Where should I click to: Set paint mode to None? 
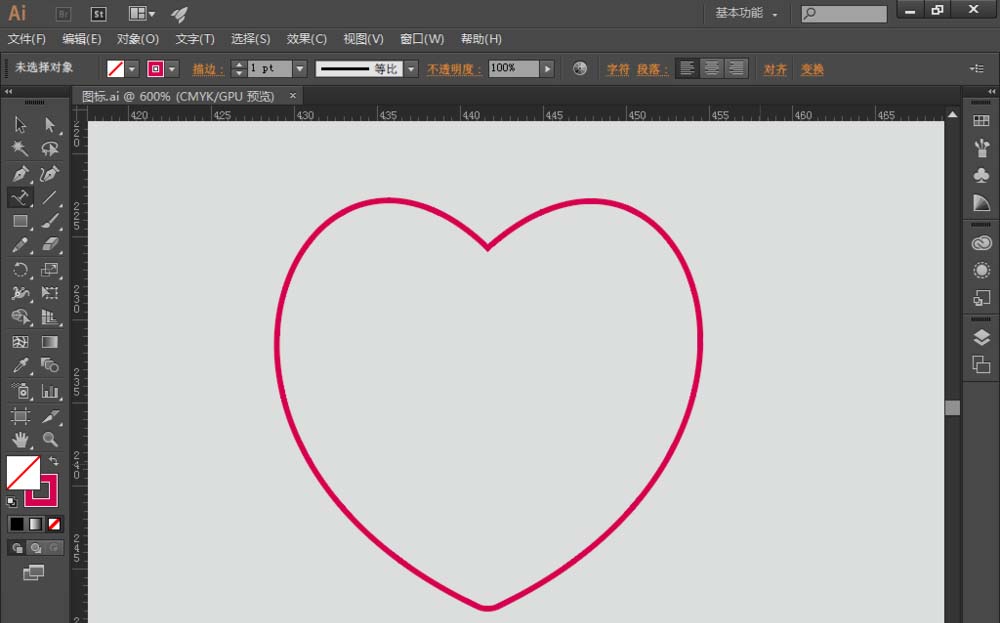[x=55, y=524]
